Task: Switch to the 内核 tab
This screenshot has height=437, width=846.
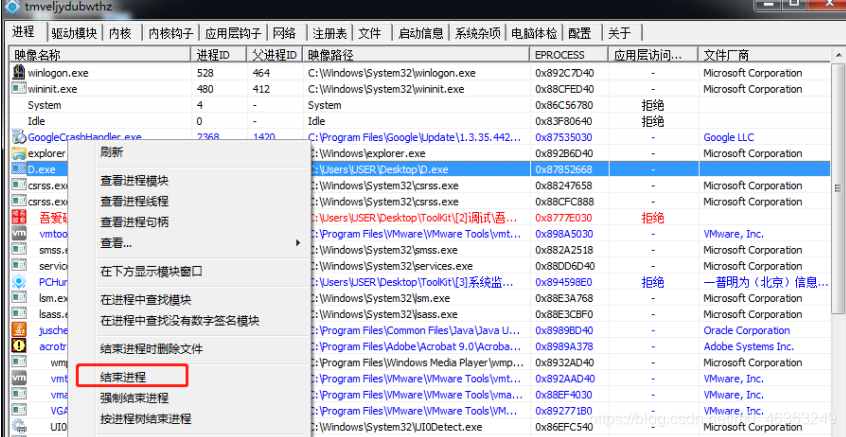Action: pos(120,33)
